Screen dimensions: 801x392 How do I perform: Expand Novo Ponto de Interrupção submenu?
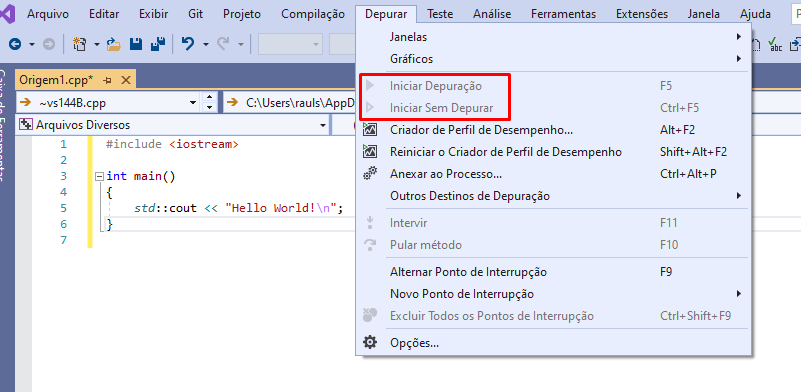pos(553,294)
